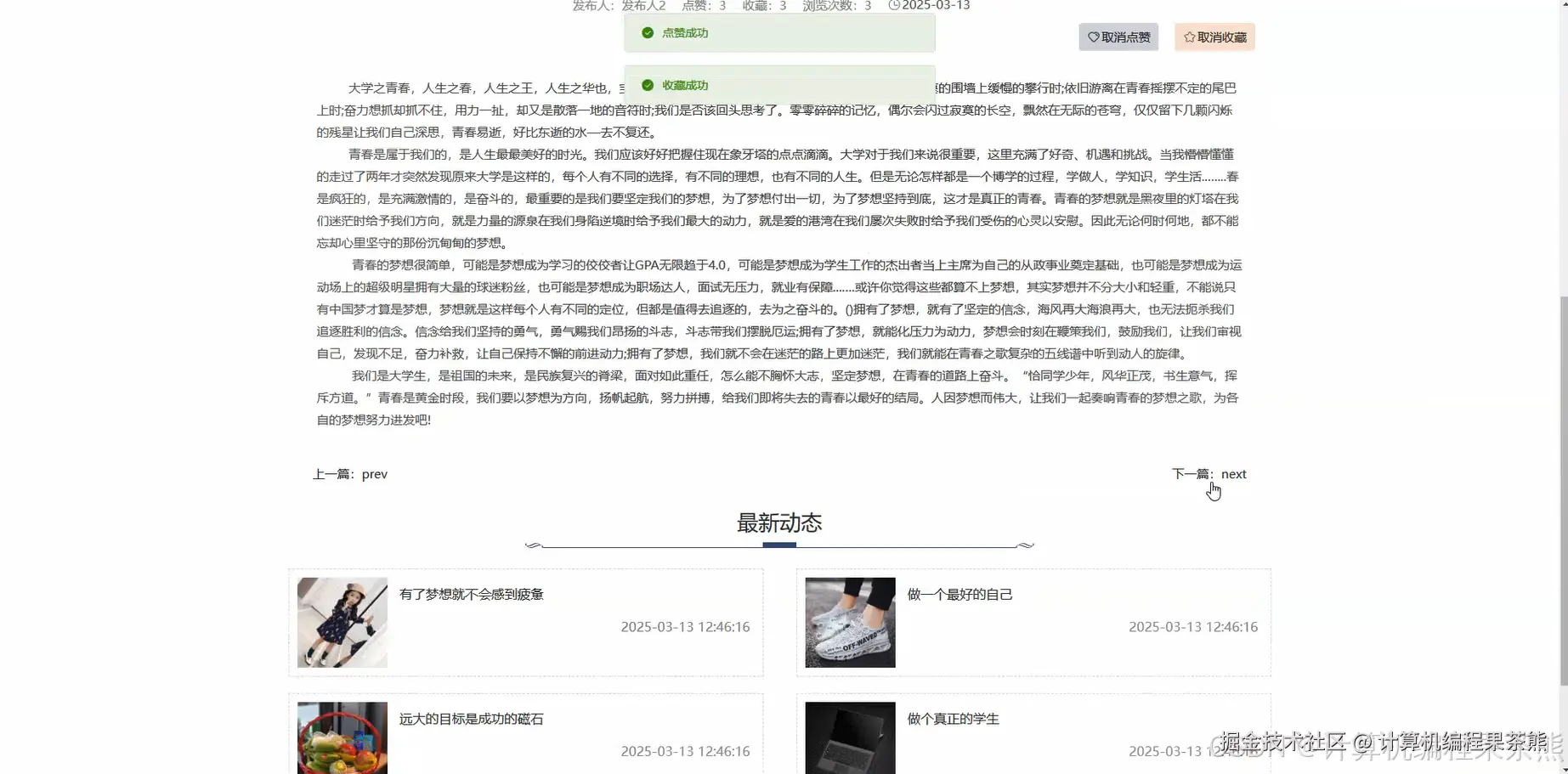Toggle off the like via 取消点赞
Screen dimensions: 1568x774
coord(1118,37)
